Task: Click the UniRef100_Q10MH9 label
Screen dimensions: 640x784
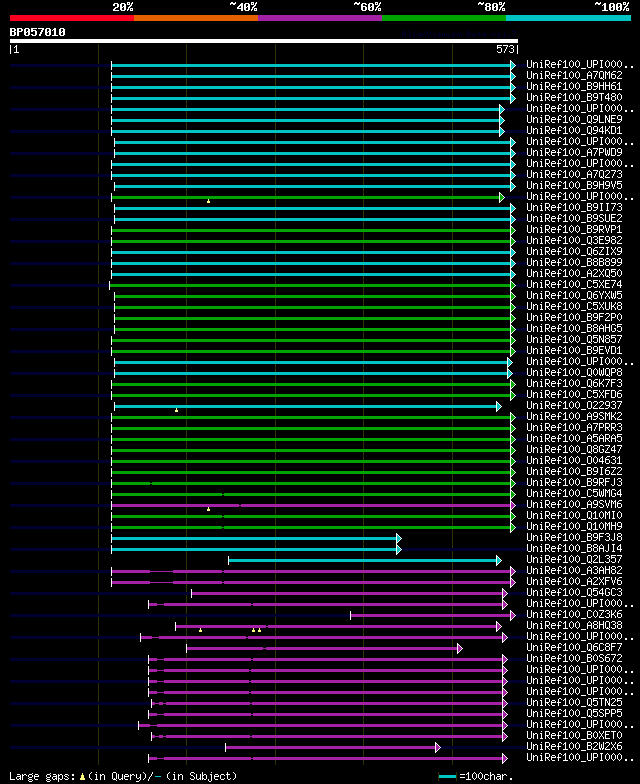Action: 574,526
